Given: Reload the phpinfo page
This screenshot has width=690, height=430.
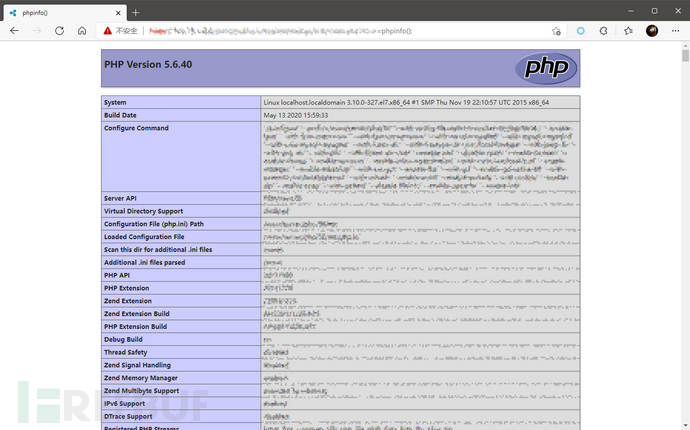Looking at the screenshot, I should click(59, 31).
